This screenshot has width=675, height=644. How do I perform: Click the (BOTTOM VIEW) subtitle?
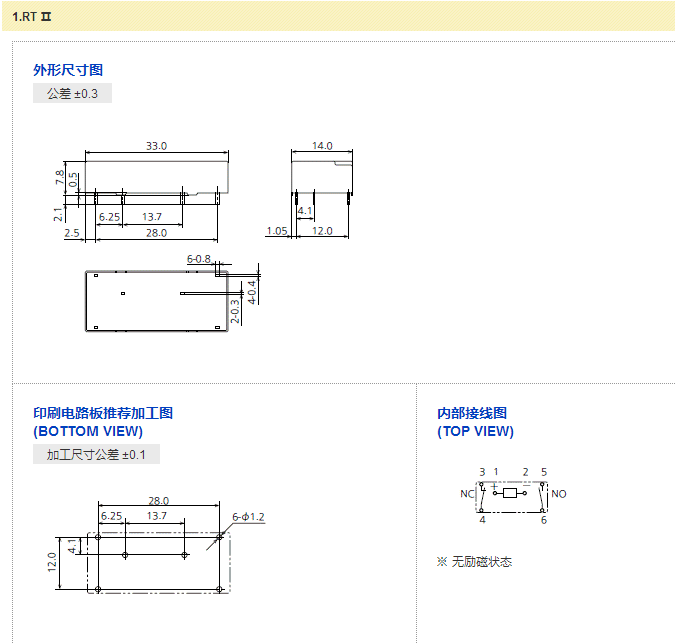pyautogui.click(x=88, y=432)
